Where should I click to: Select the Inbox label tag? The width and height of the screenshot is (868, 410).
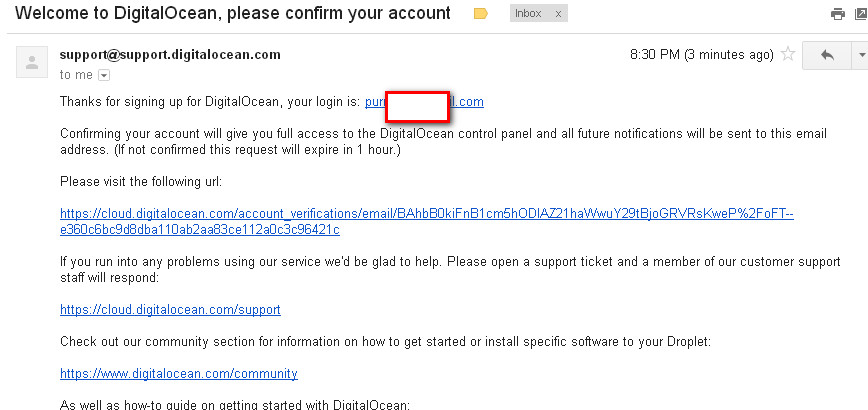tap(528, 14)
